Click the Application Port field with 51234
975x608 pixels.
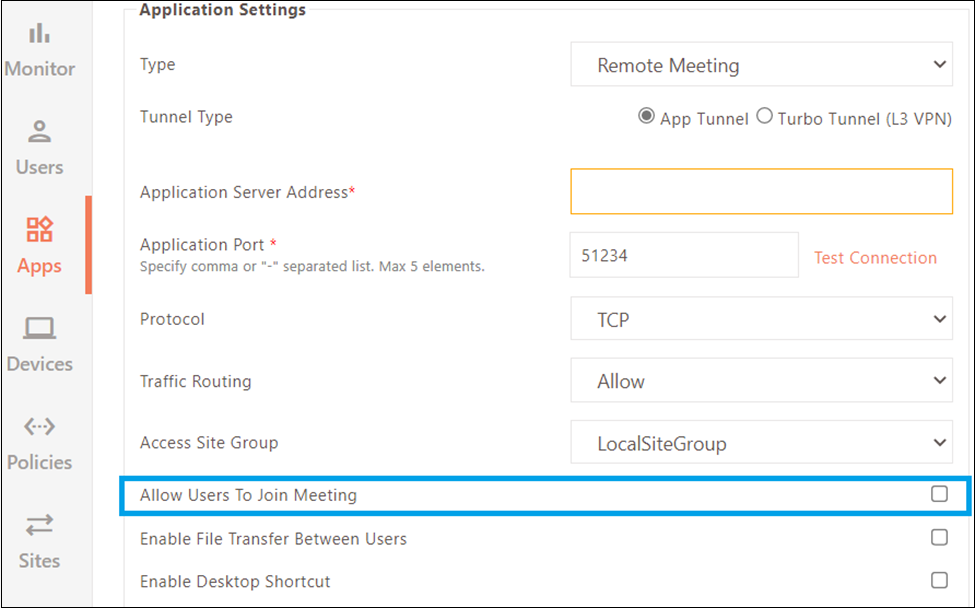[x=684, y=255]
